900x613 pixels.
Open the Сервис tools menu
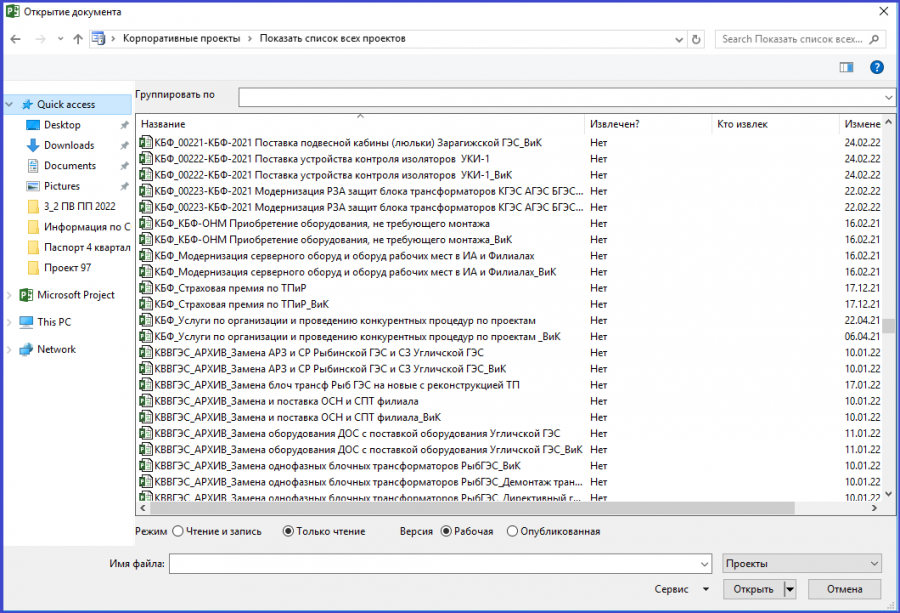tap(681, 589)
